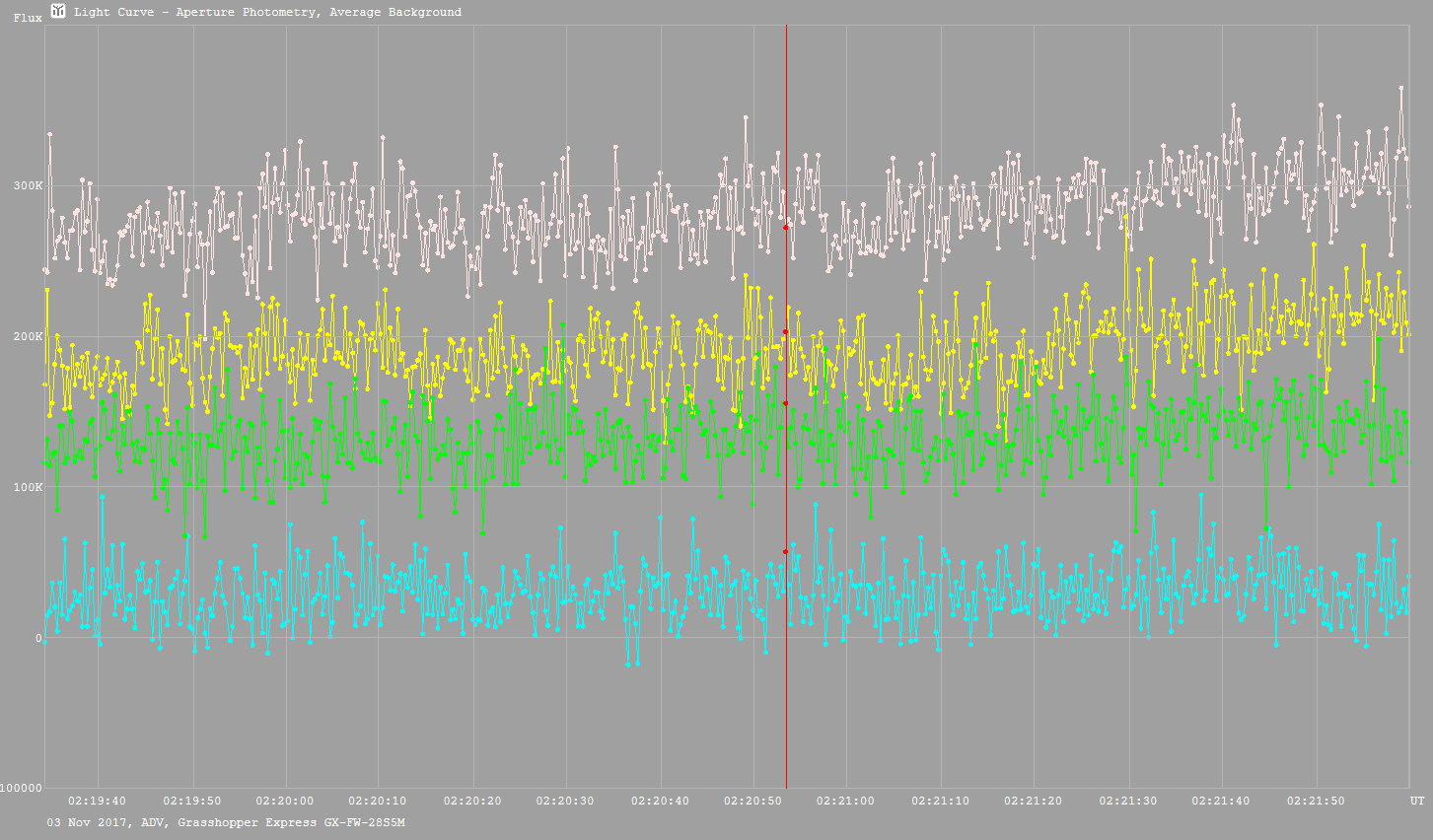Screen dimensions: 1433x840
Task: Click the 03 Nov 2017 Grasshopper Express footer text
Action: [226, 822]
